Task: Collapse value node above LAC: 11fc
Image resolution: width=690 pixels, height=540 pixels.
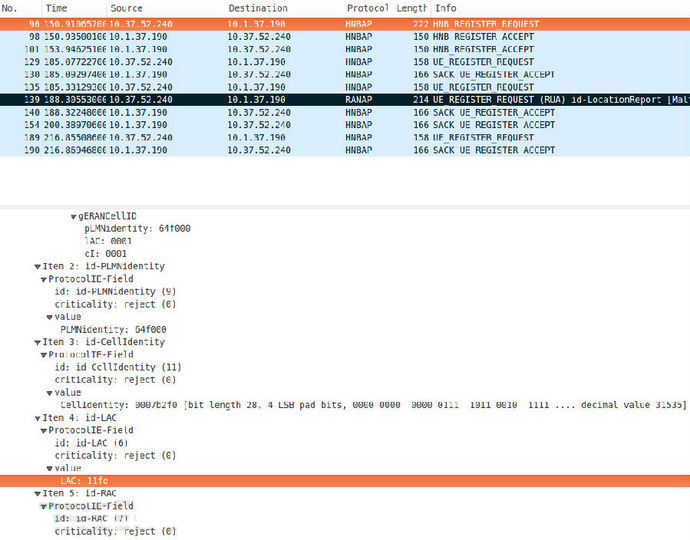Action: pos(50,469)
